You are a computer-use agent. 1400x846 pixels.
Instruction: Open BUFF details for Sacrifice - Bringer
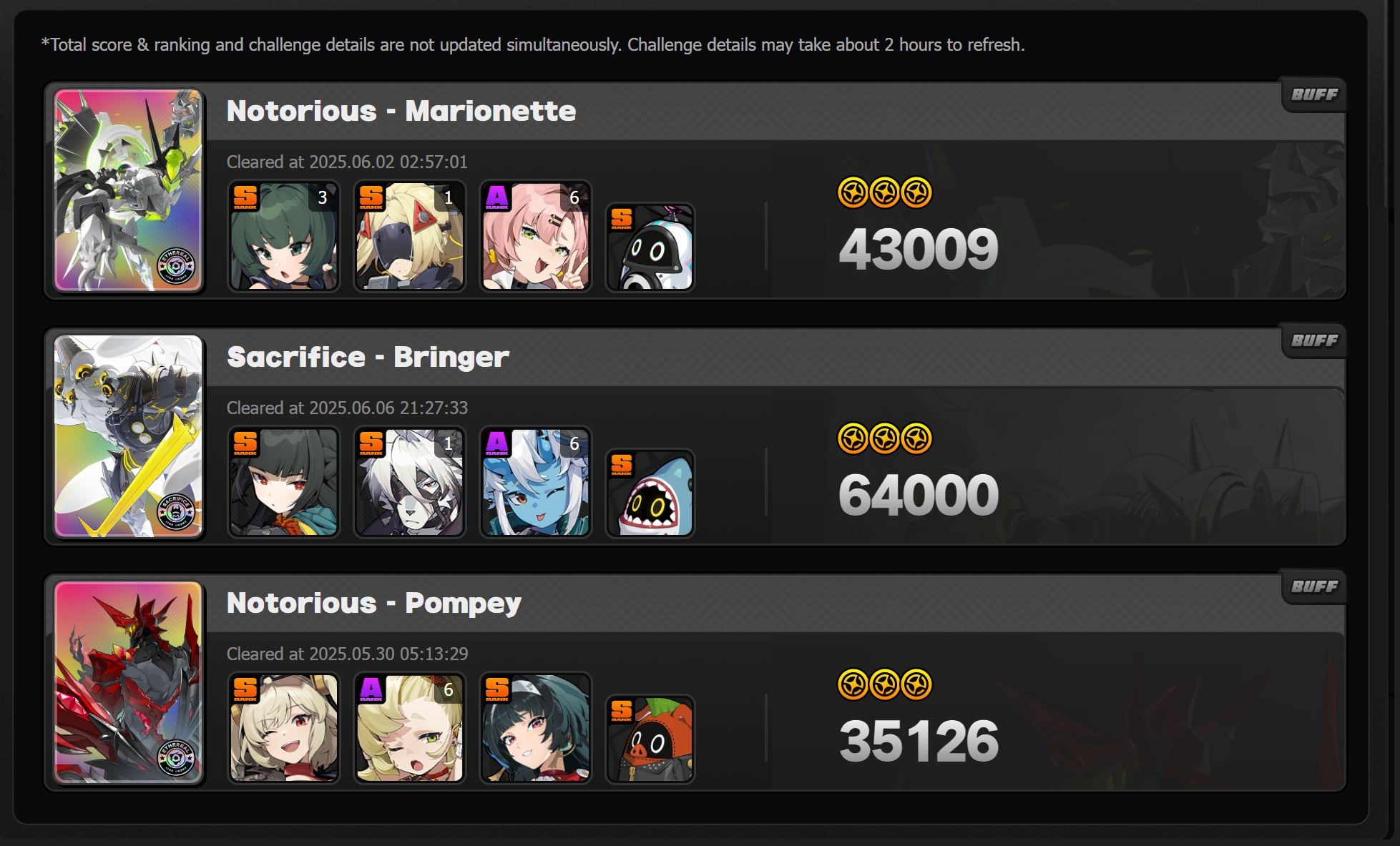tap(1314, 341)
